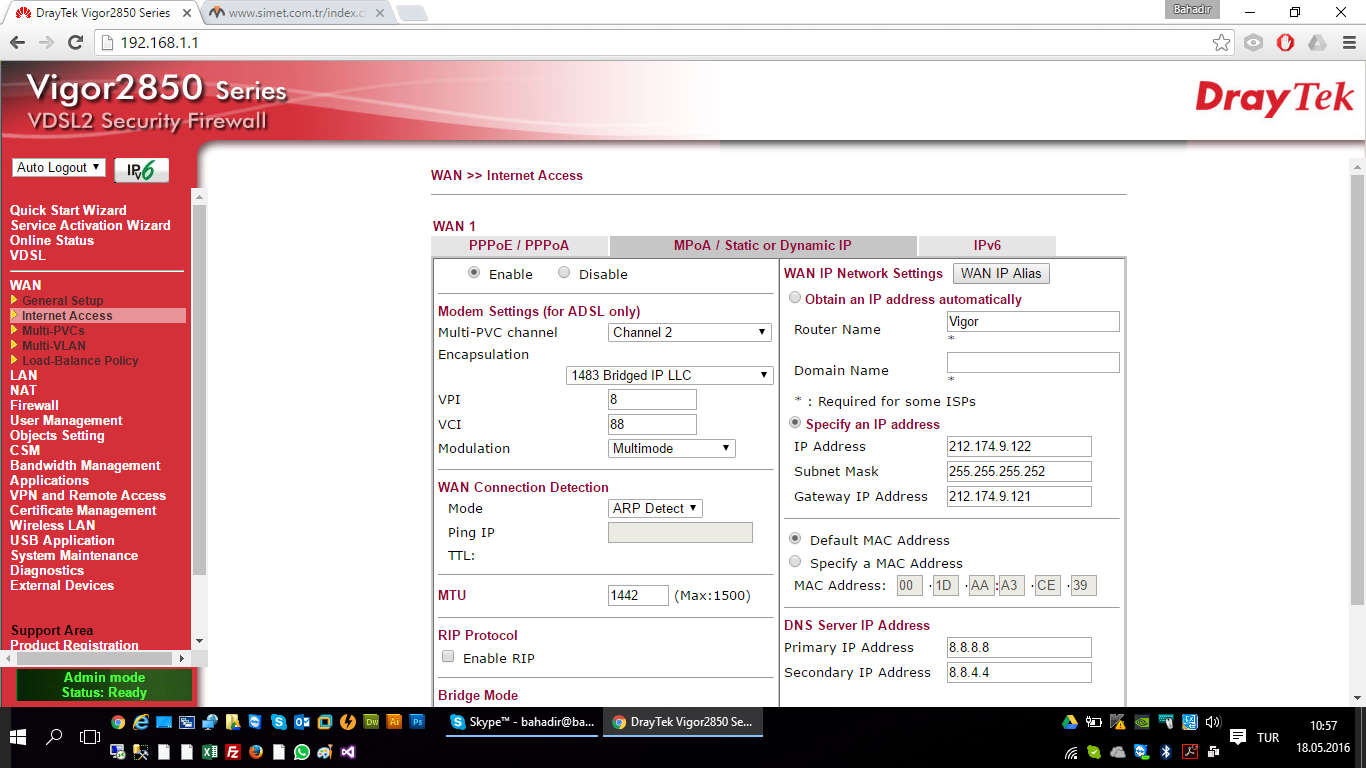Image resolution: width=1366 pixels, height=768 pixels.
Task: Open the Chrome menu icon
Action: (1347, 42)
